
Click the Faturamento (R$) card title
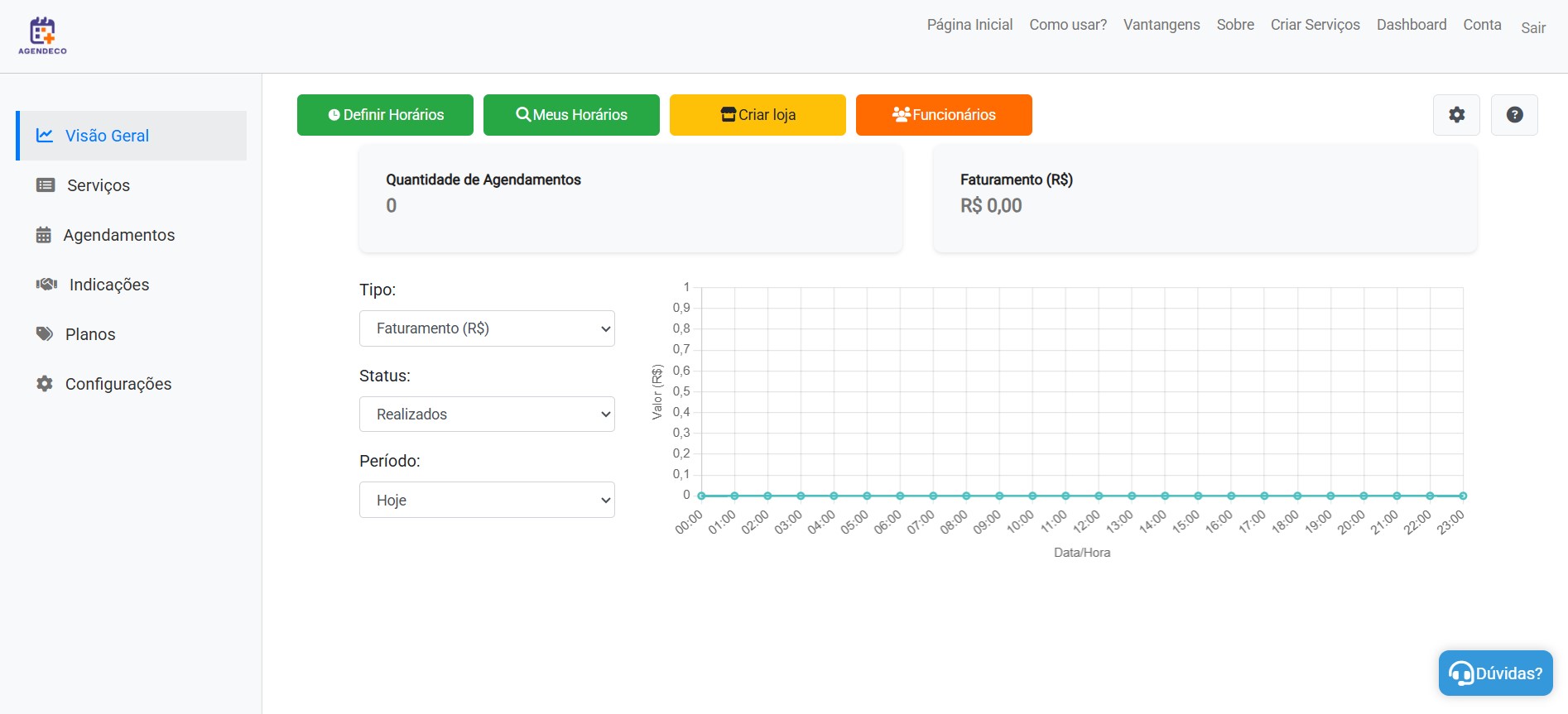pyautogui.click(x=1017, y=180)
